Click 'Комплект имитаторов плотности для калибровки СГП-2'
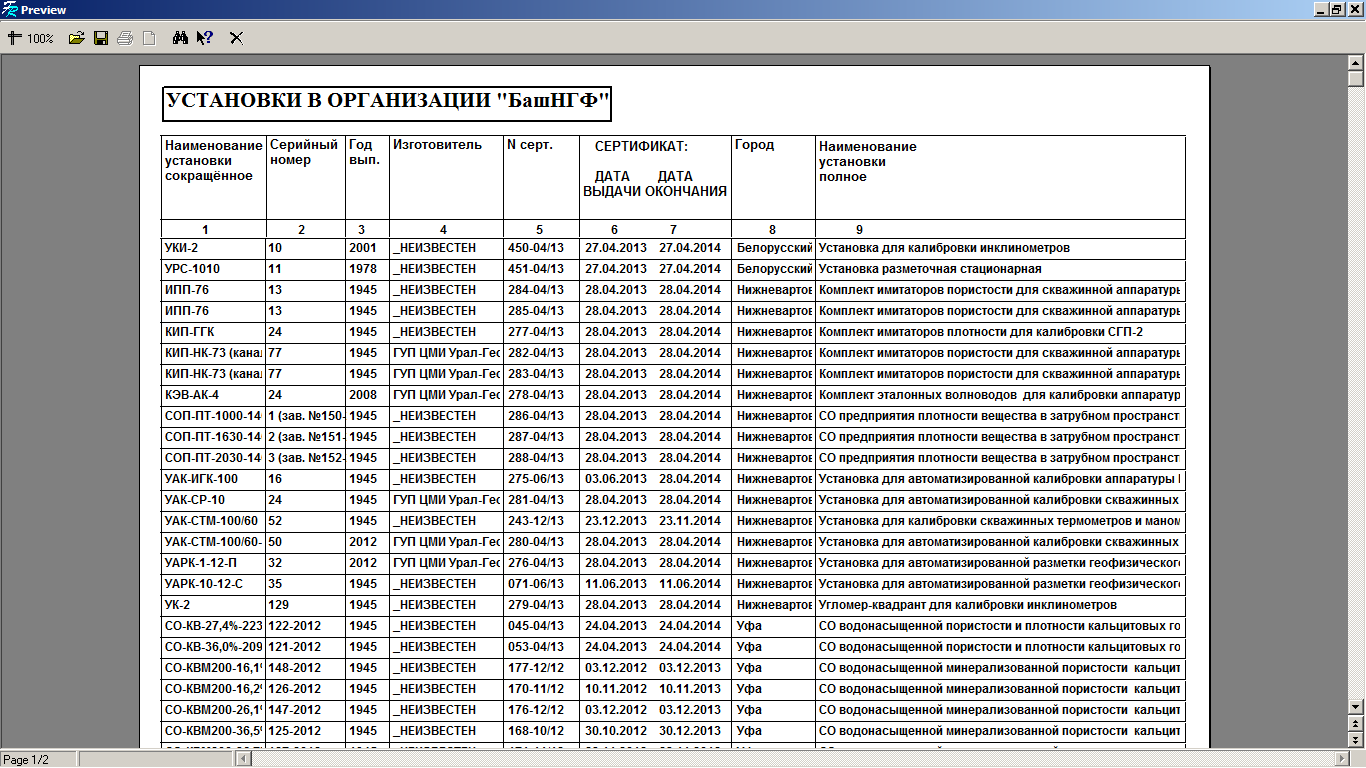The height and width of the screenshot is (768, 1366). pyautogui.click(x=980, y=332)
